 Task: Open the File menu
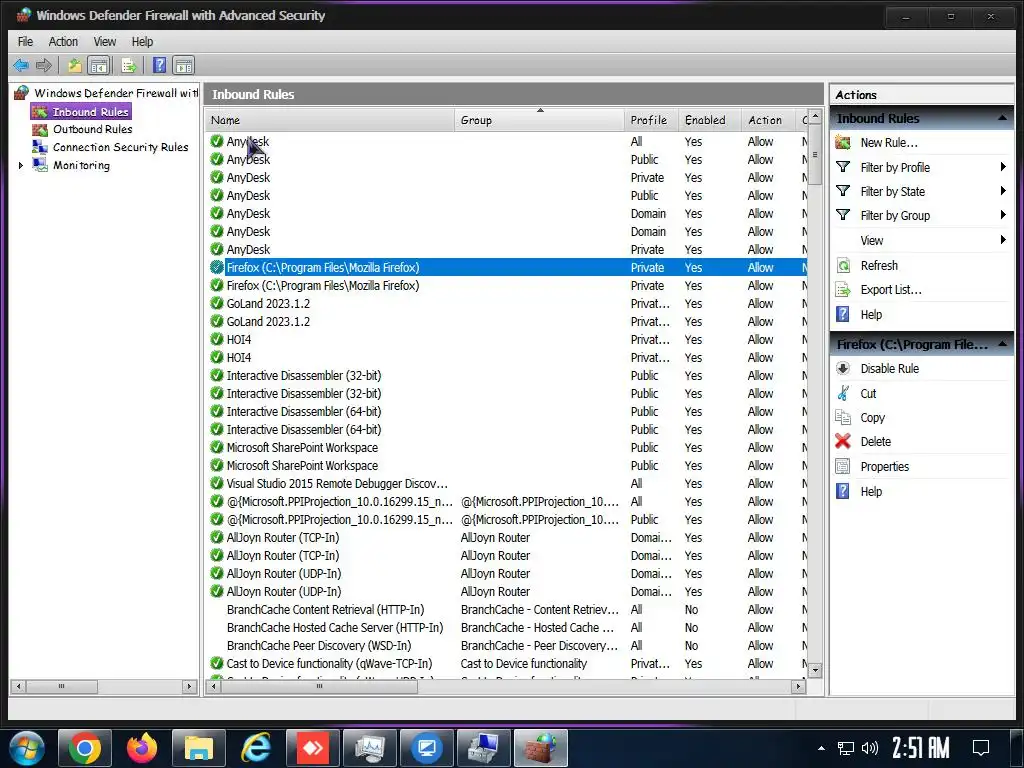tap(25, 42)
